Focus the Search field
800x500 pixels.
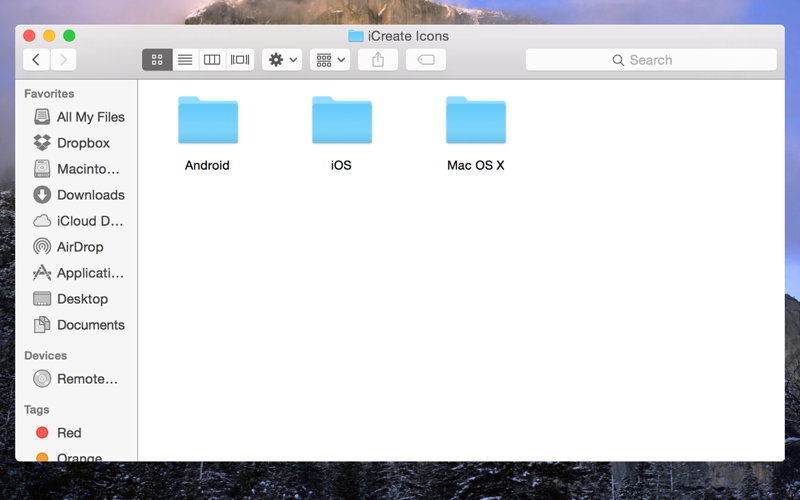point(651,60)
